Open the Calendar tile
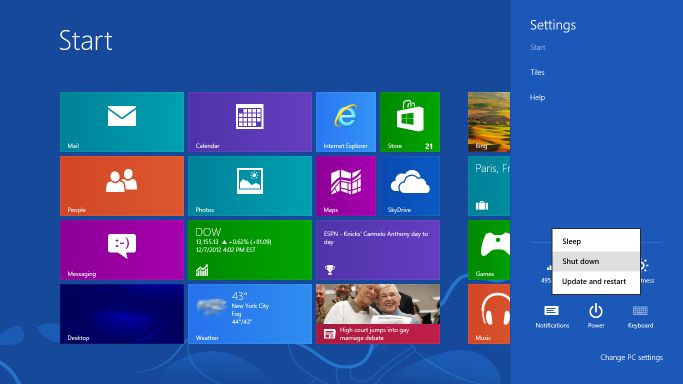Viewport: 683px width, 384px height. click(x=250, y=122)
